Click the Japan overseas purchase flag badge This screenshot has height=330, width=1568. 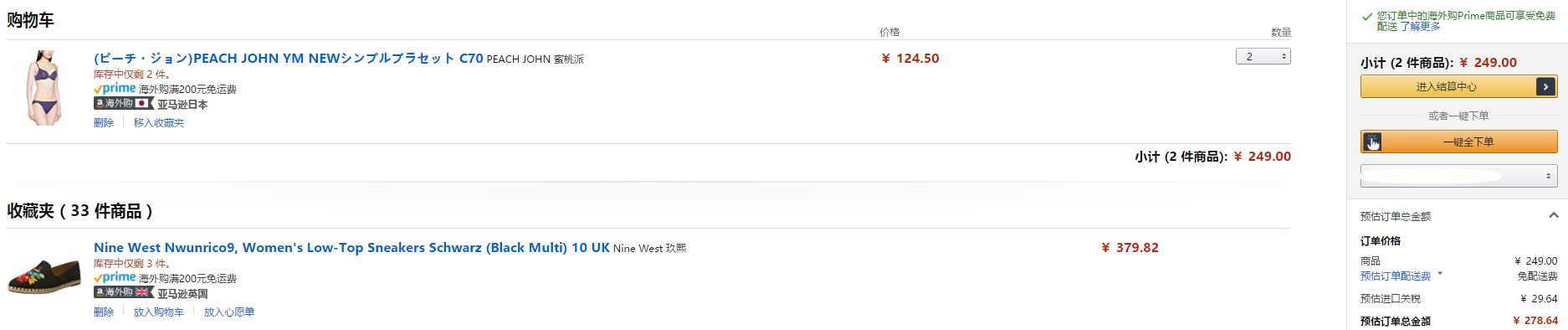point(124,104)
